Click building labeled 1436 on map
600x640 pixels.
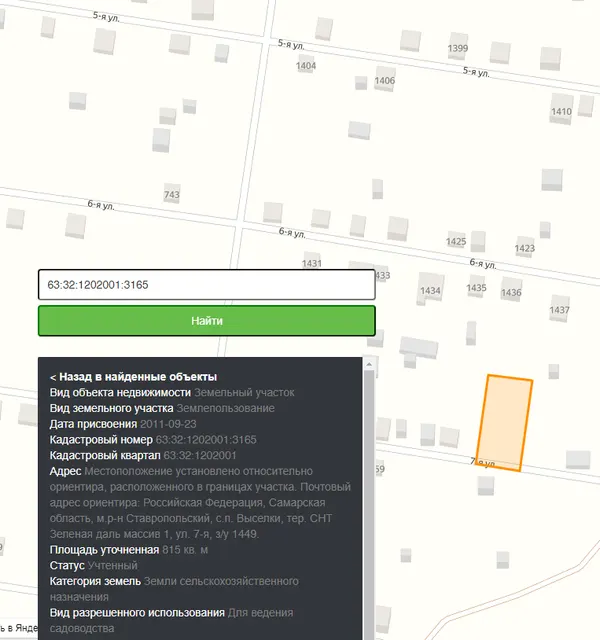511,292
